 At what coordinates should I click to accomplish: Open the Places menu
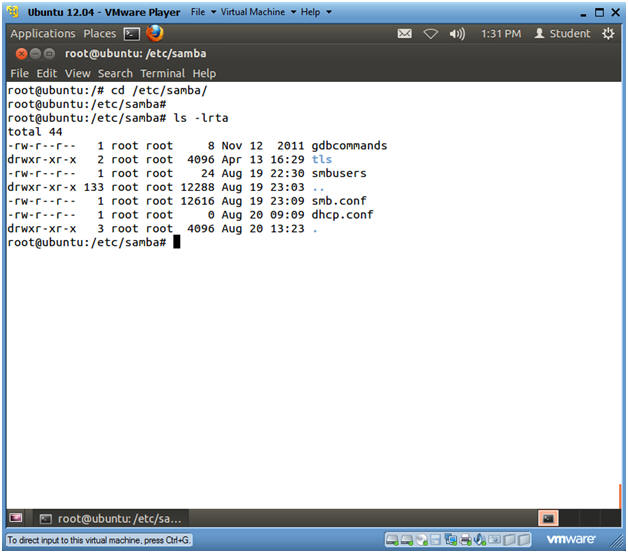[x=100, y=34]
